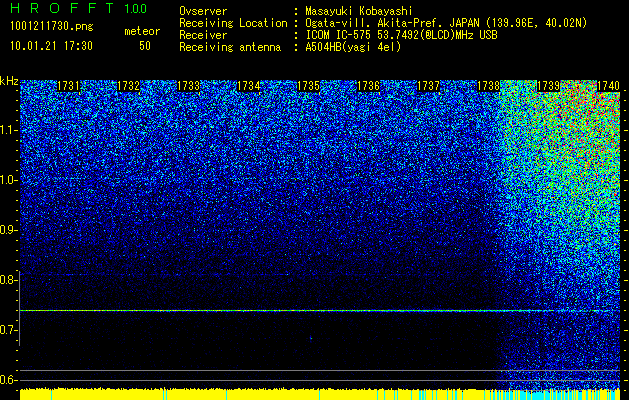Click the HROFFT 1.0.0 title text
This screenshot has height=400, width=629.
coord(79,8)
